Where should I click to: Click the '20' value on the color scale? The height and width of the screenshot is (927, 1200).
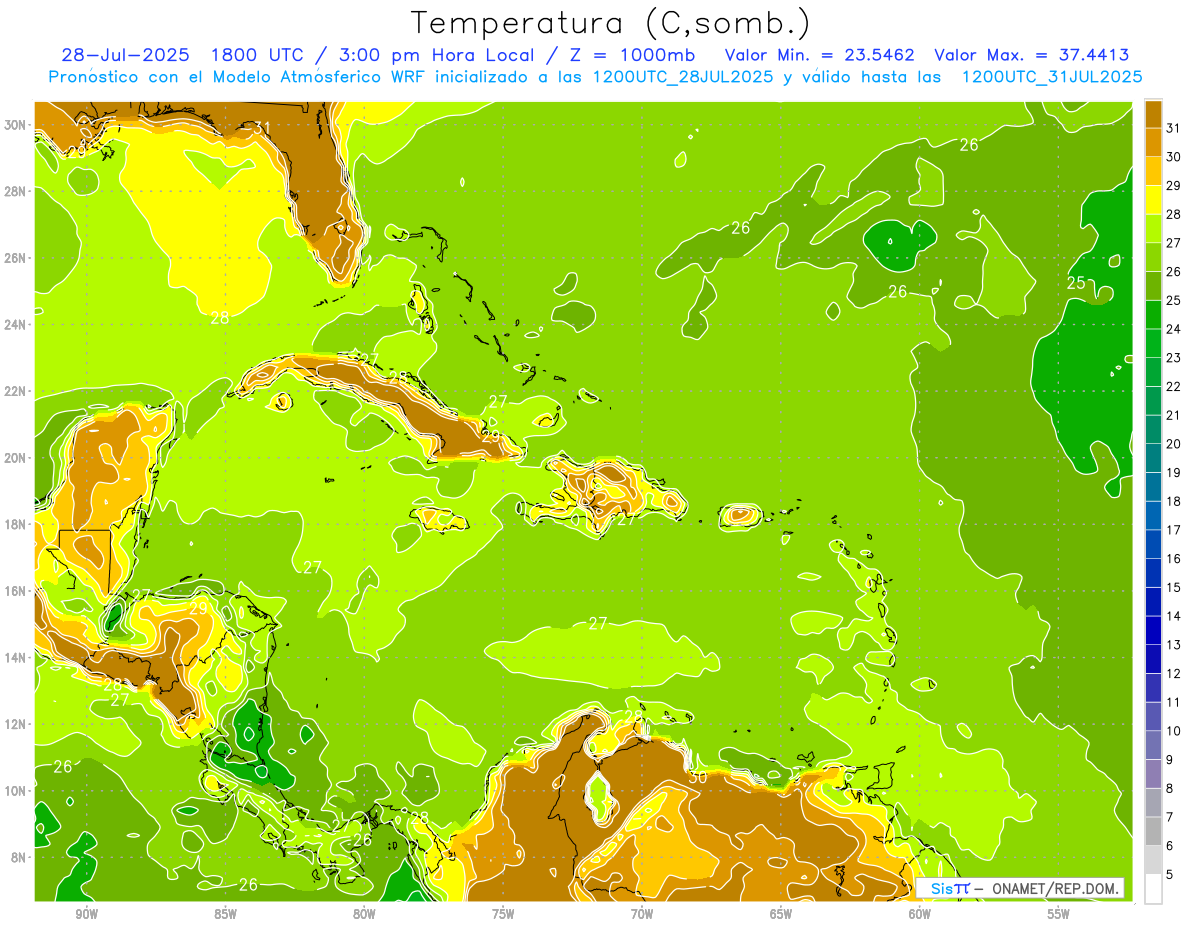(1173, 444)
